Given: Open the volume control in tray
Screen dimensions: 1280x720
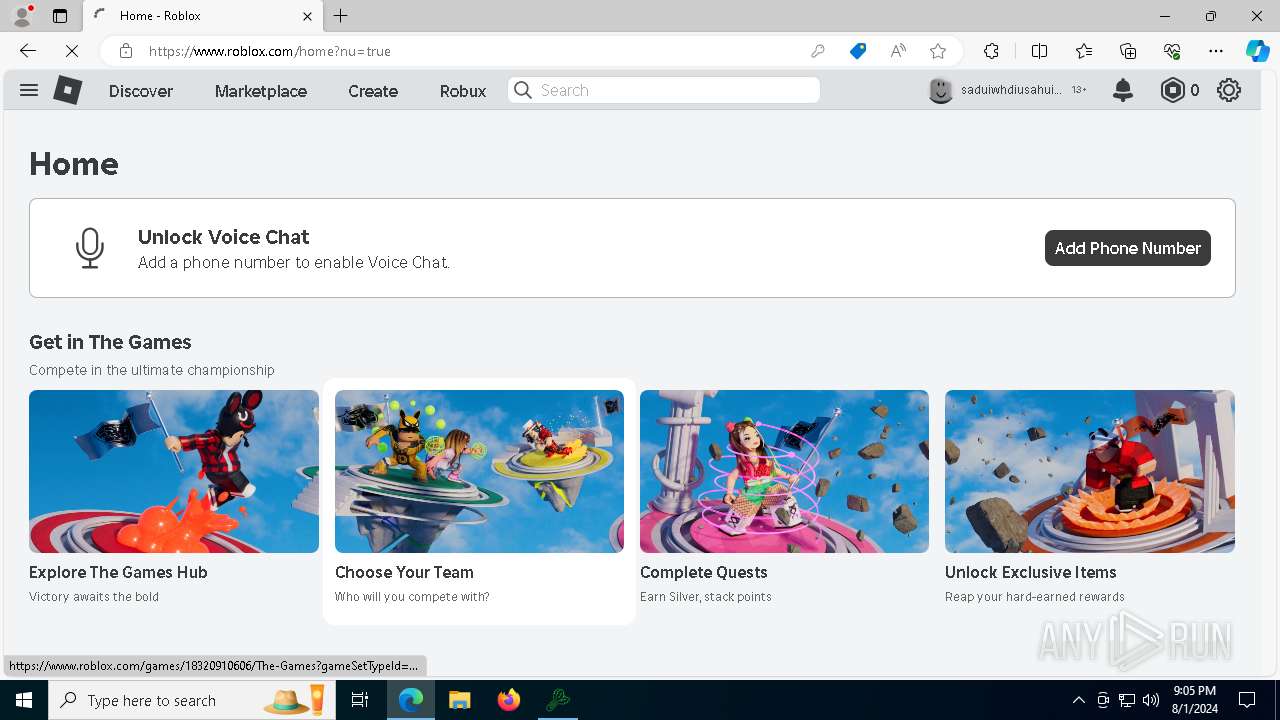Looking at the screenshot, I should (x=1151, y=700).
